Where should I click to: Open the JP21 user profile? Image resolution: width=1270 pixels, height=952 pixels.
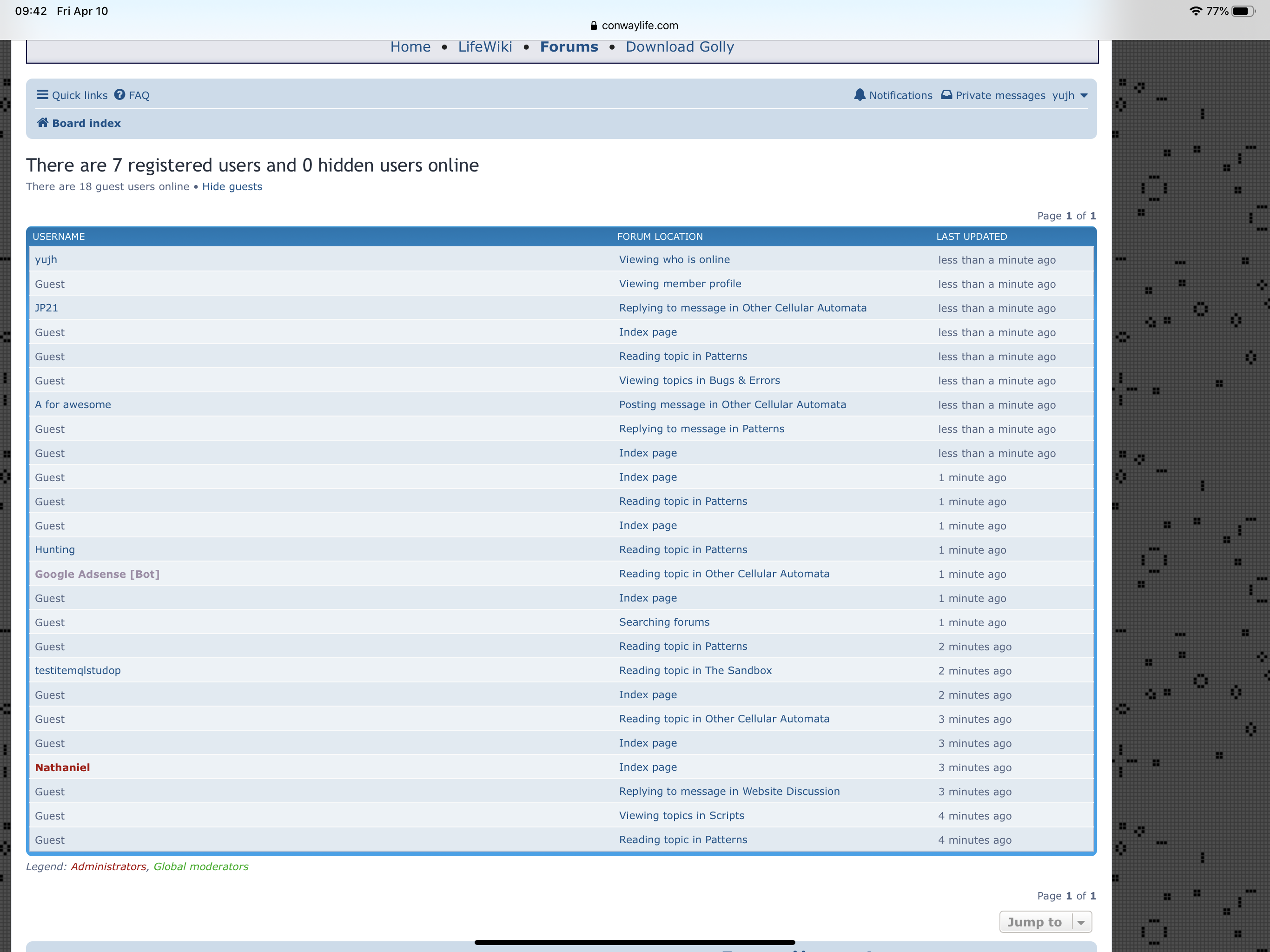tap(46, 308)
